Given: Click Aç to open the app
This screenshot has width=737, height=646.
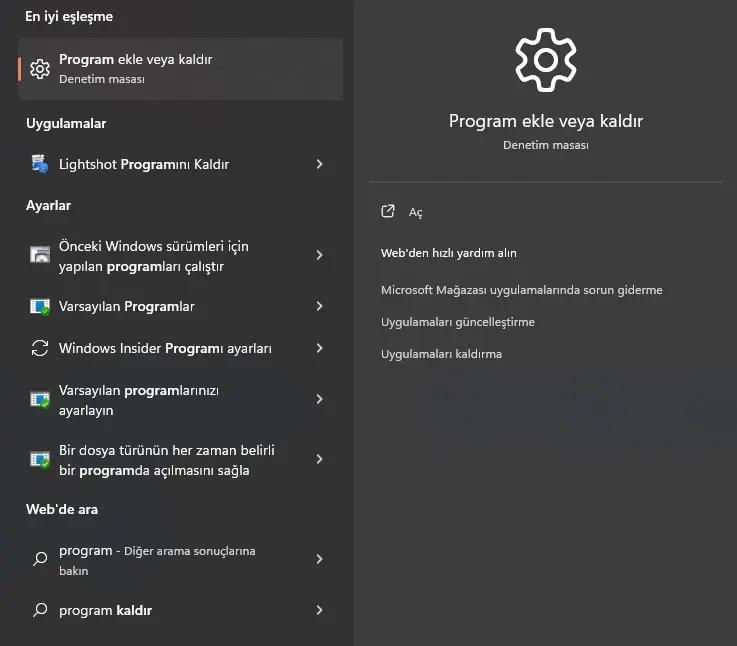Looking at the screenshot, I should point(416,213).
